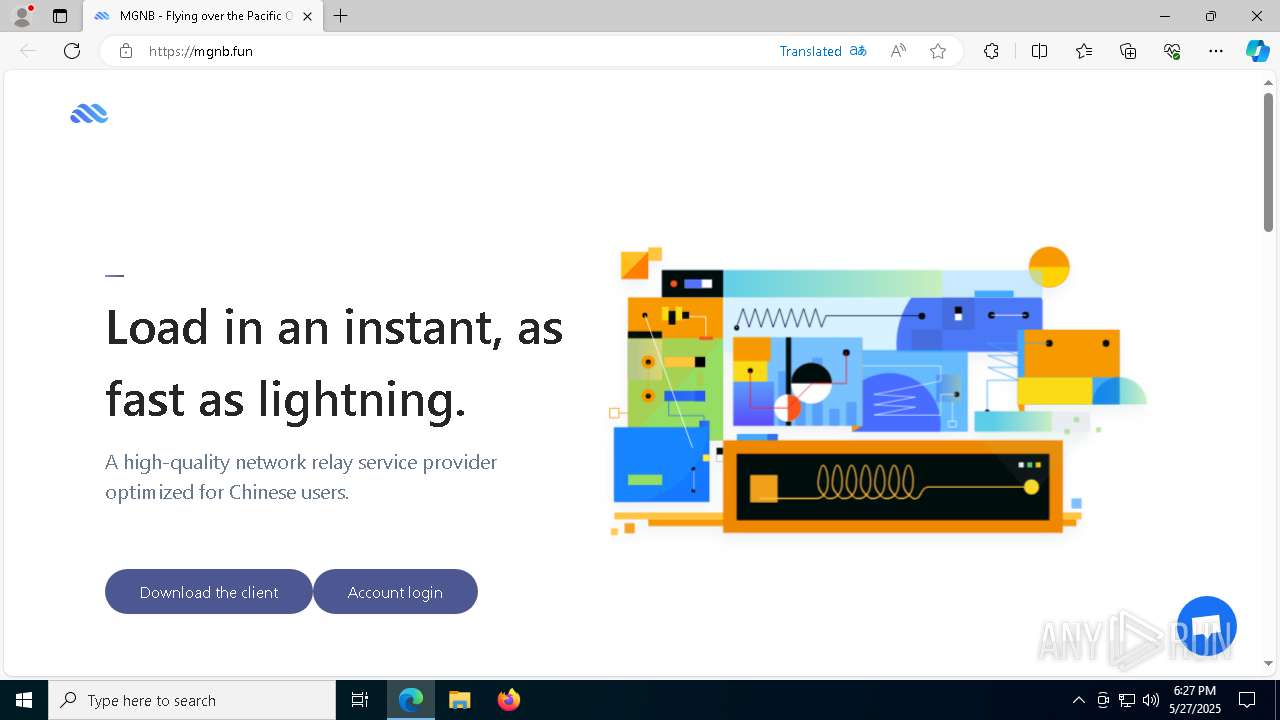This screenshot has height=720, width=1280.
Task: Open the Translated page options
Action: pyautogui.click(x=810, y=51)
